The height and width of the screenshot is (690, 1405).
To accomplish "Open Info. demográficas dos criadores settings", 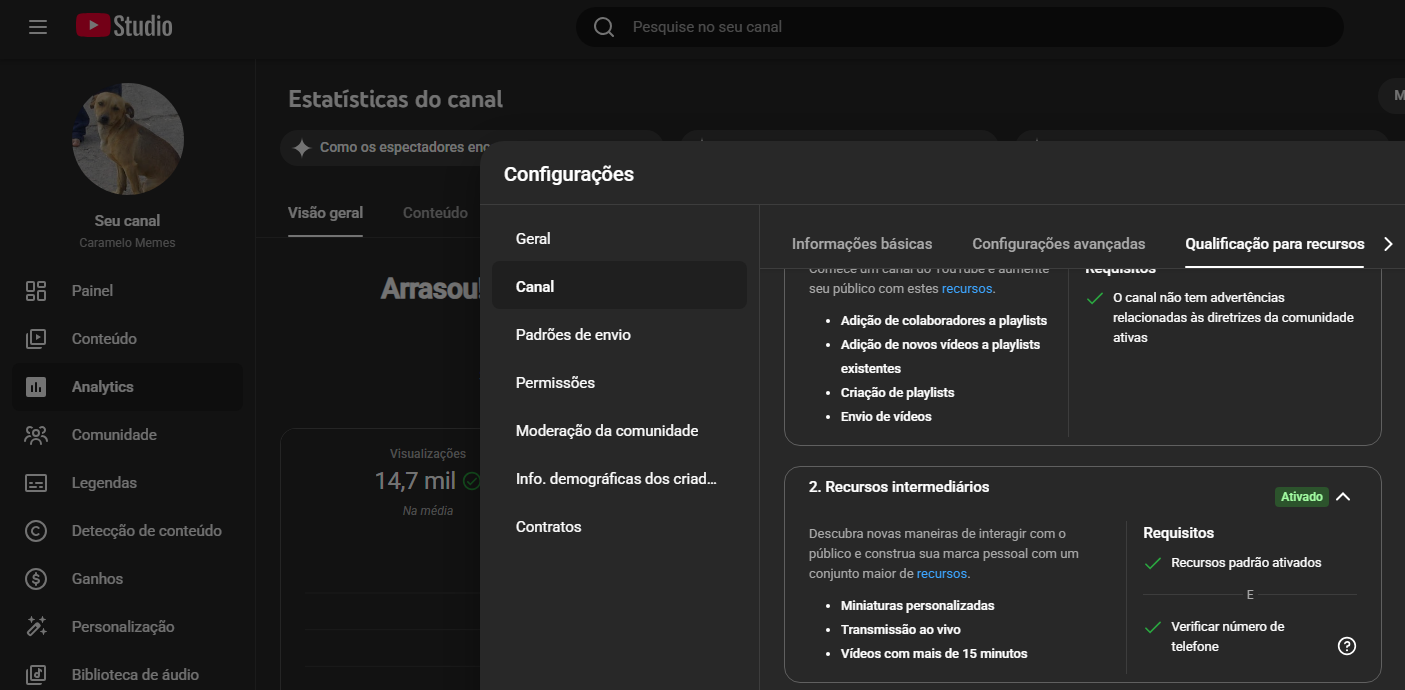I will pyautogui.click(x=619, y=479).
